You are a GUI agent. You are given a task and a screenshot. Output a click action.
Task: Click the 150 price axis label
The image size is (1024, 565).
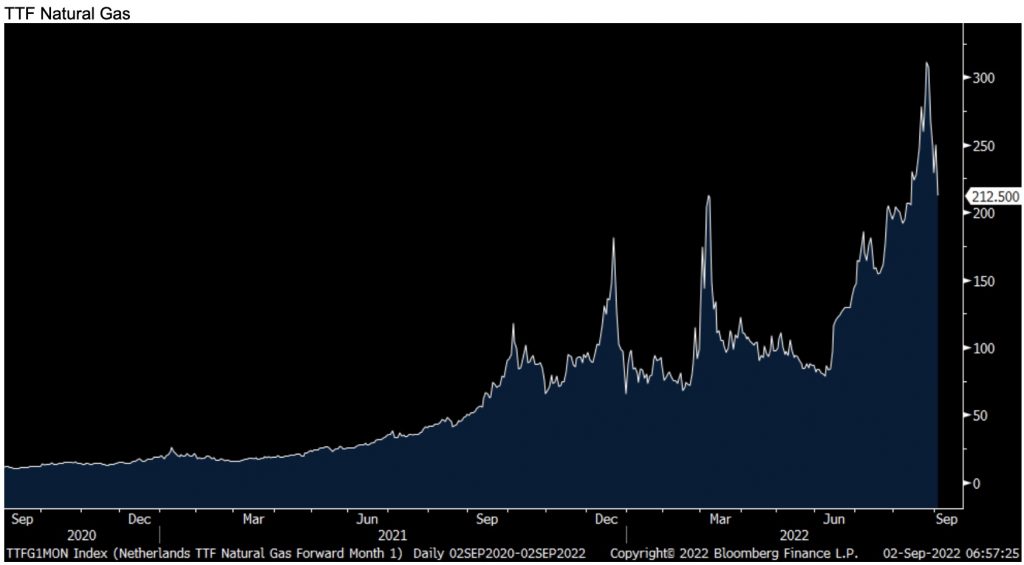[x=984, y=281]
